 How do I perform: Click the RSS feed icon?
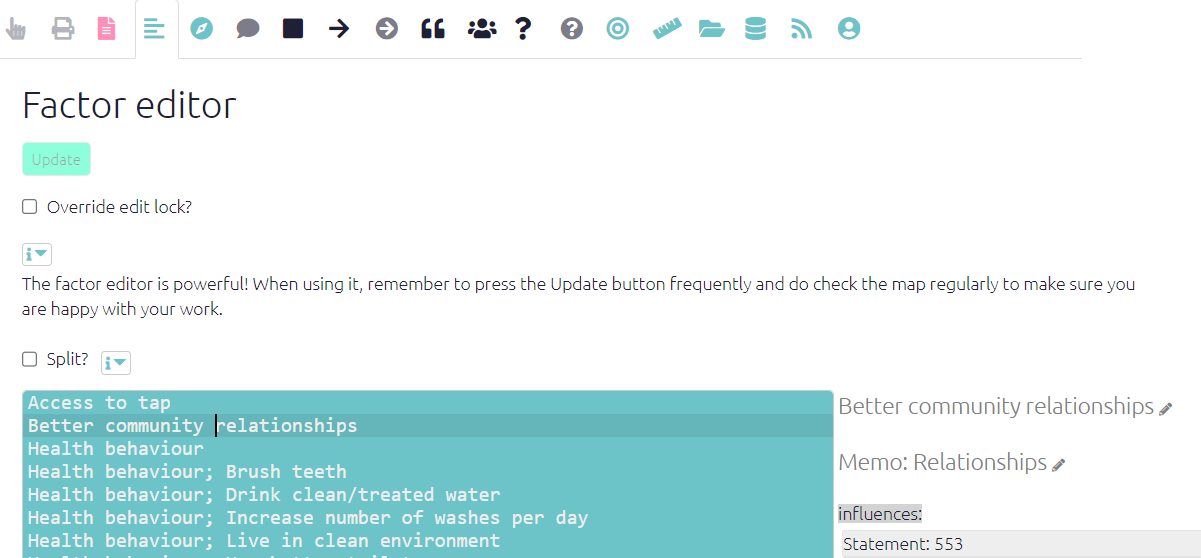(801, 29)
